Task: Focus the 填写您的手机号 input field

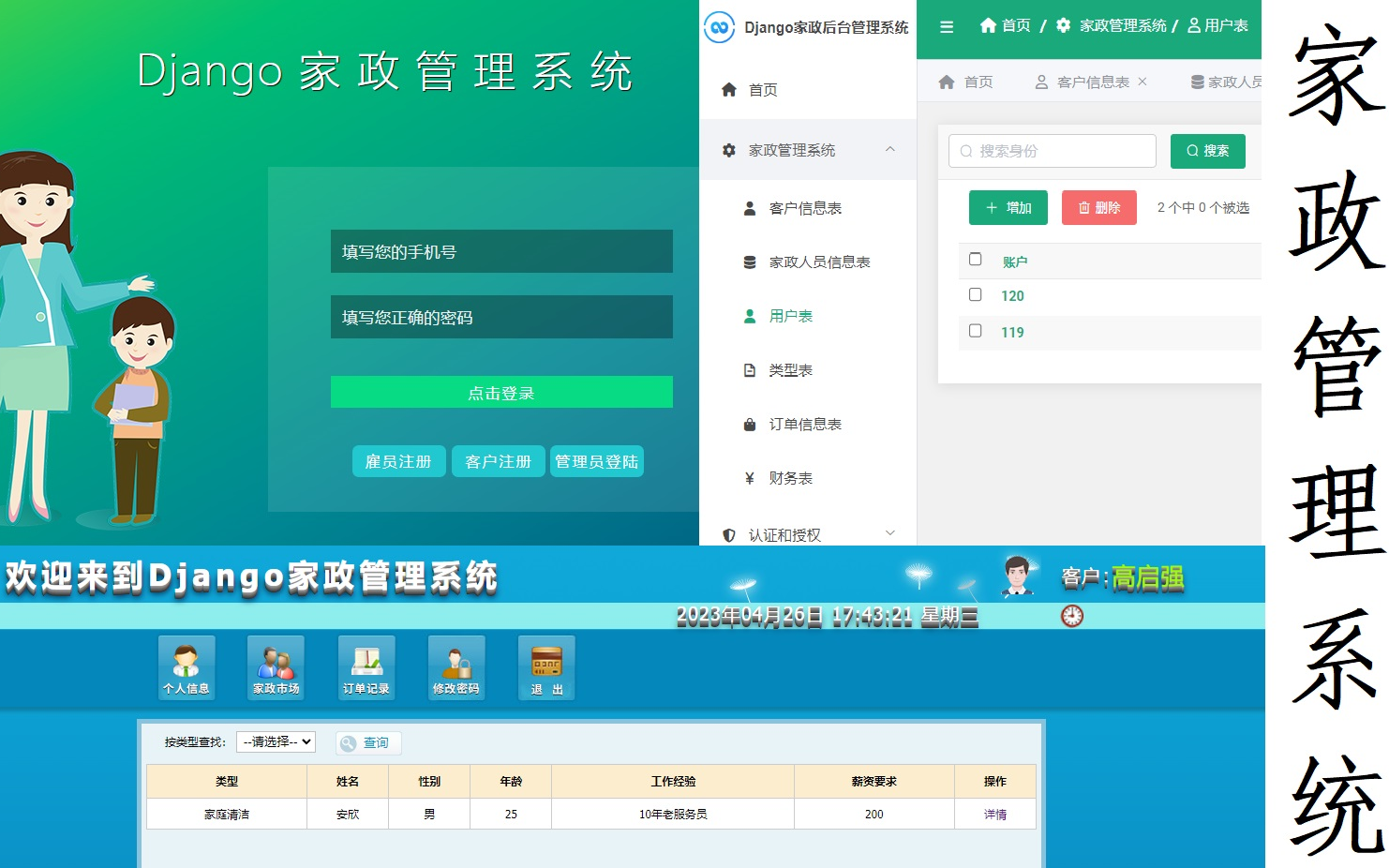Action: click(501, 251)
